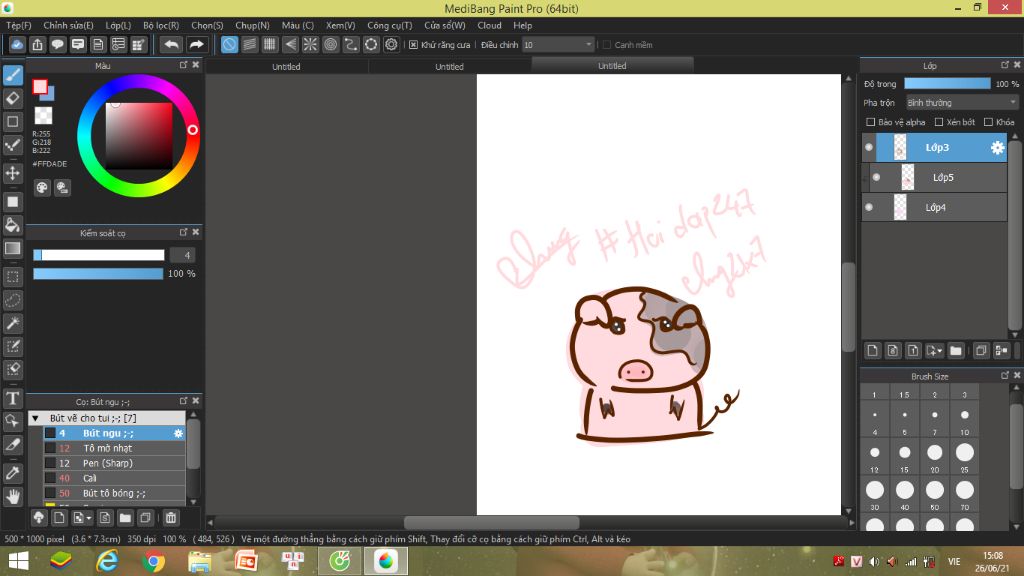
Task: Hide the Lớp5 layer
Action: pyautogui.click(x=876, y=178)
